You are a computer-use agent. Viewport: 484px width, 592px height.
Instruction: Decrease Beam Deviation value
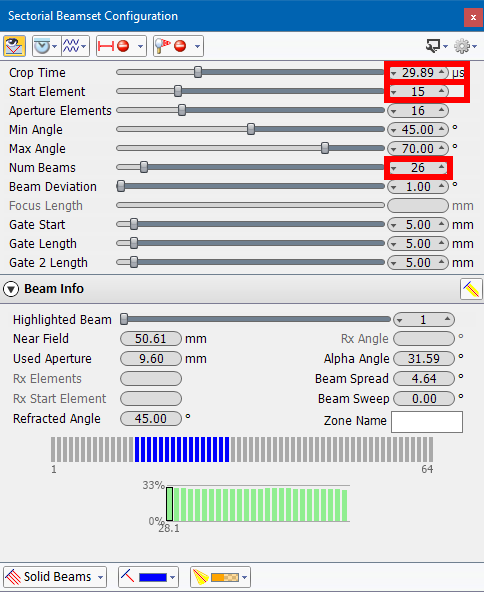394,187
